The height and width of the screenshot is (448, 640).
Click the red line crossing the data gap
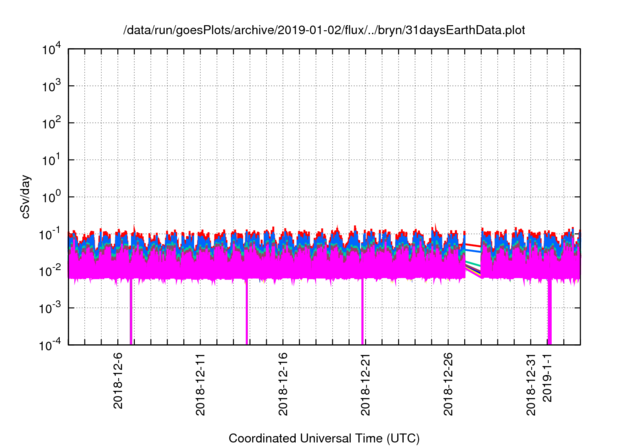pyautogui.click(x=473, y=245)
